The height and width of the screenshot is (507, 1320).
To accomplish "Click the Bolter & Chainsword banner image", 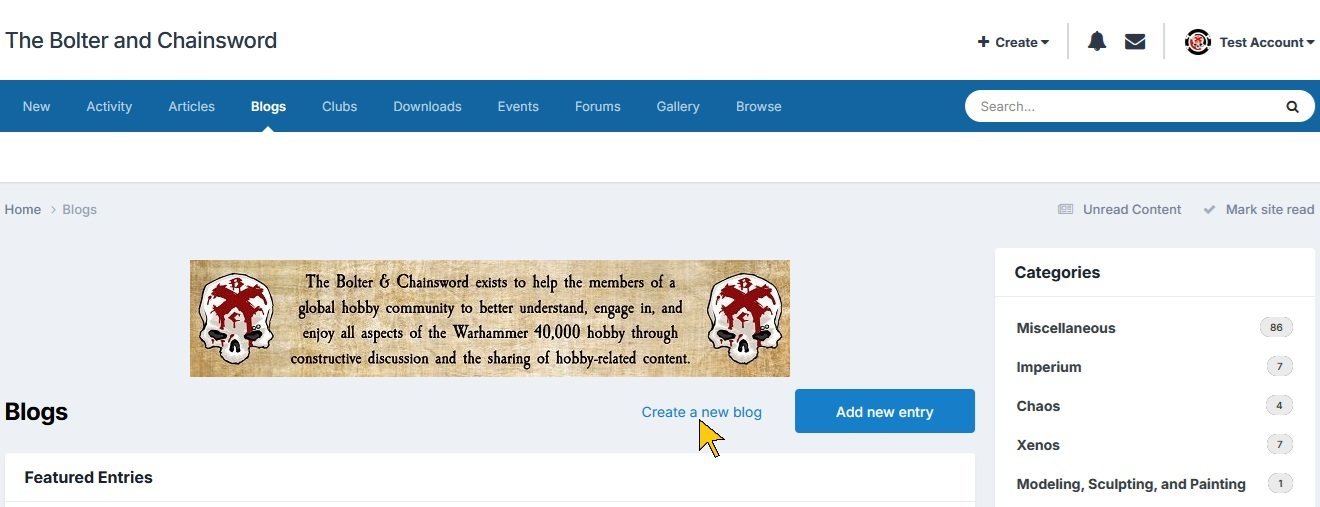I will point(490,318).
